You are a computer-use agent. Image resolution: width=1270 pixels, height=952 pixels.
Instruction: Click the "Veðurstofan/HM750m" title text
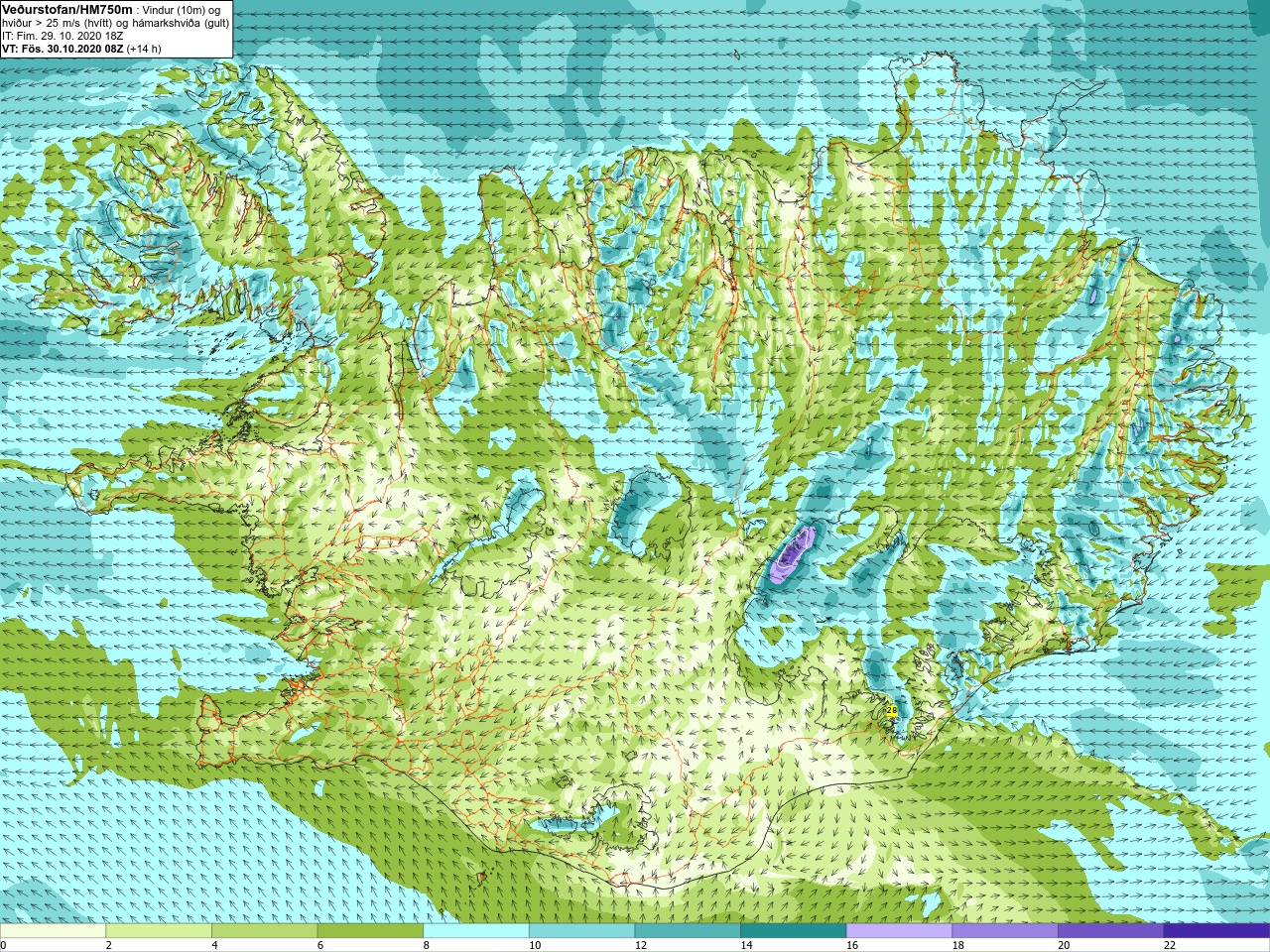[x=67, y=9]
